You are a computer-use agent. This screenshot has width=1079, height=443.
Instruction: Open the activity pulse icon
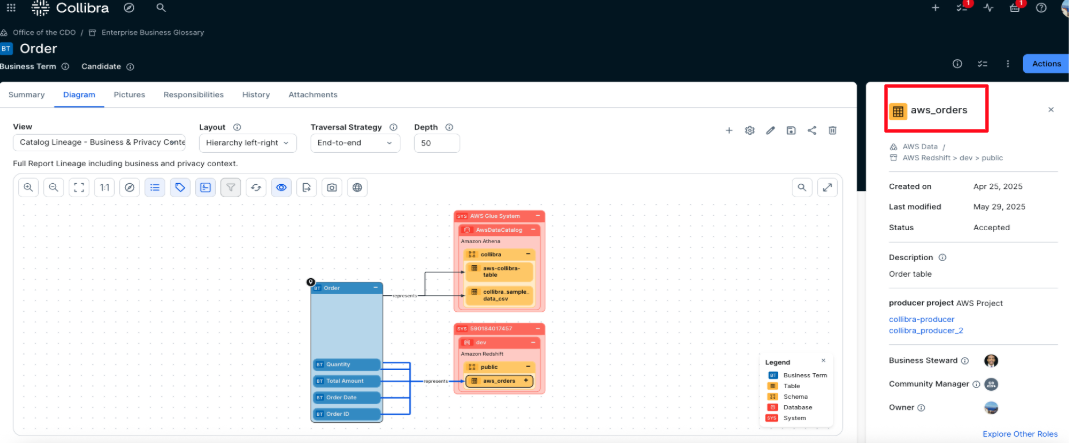tap(989, 8)
